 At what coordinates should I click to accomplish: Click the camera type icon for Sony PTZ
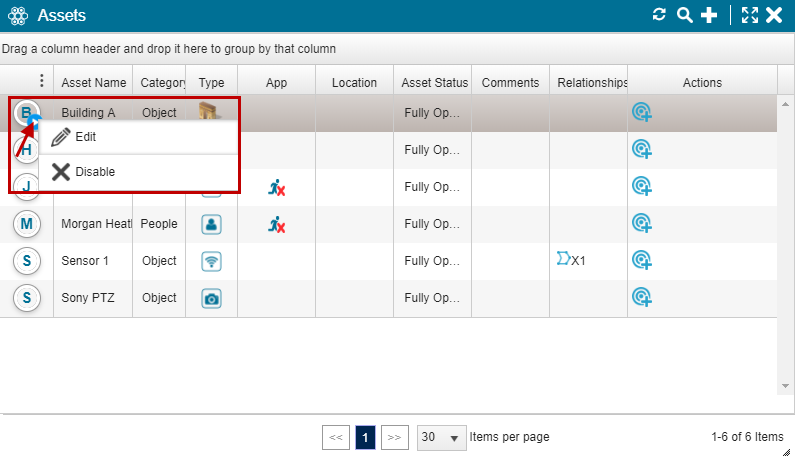click(211, 298)
